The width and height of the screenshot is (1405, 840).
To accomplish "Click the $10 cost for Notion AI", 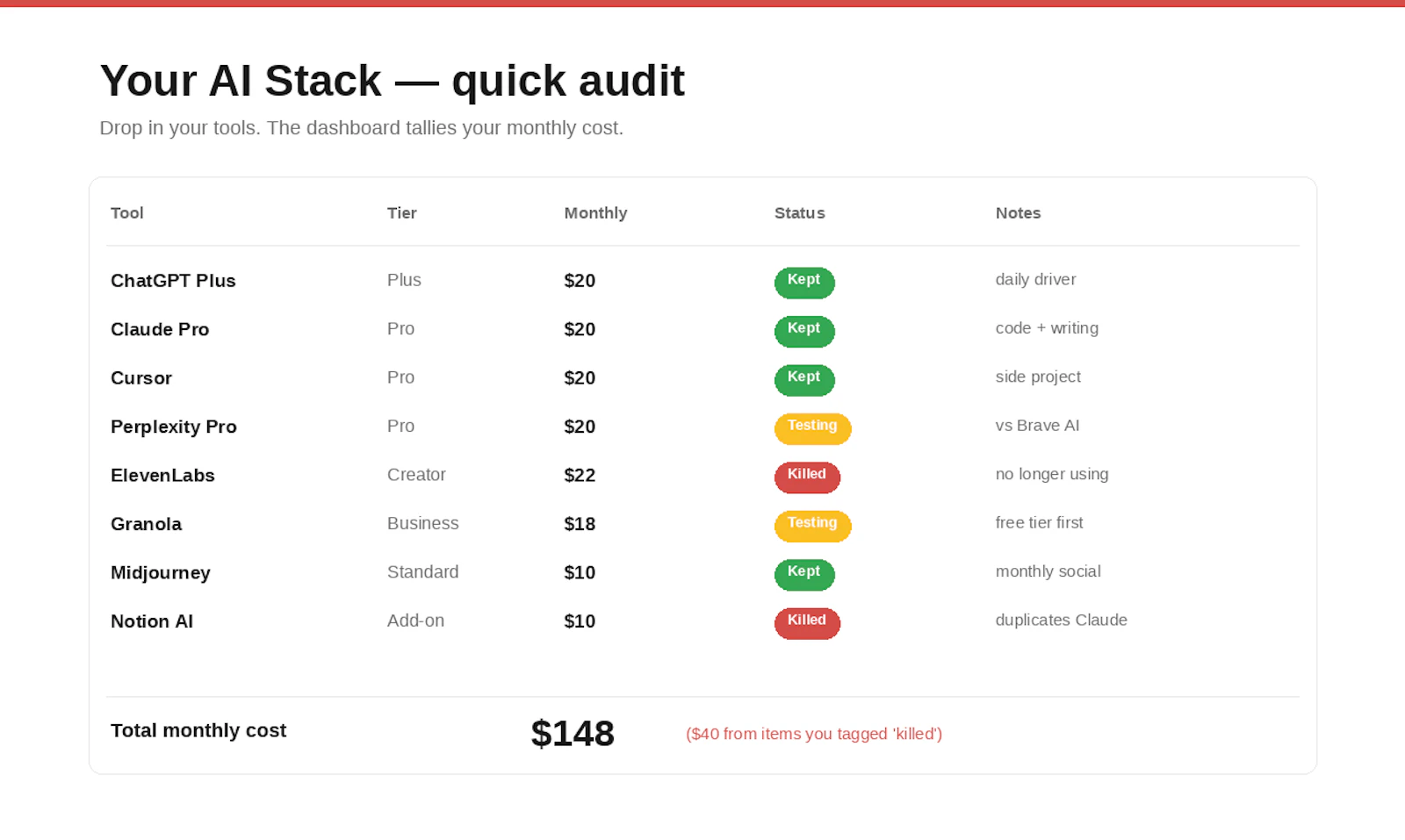I will (580, 621).
